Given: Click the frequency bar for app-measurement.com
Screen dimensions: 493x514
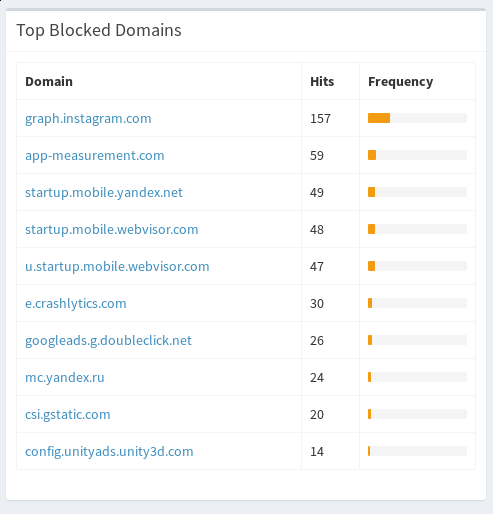Looking at the screenshot, I should pyautogui.click(x=417, y=155).
